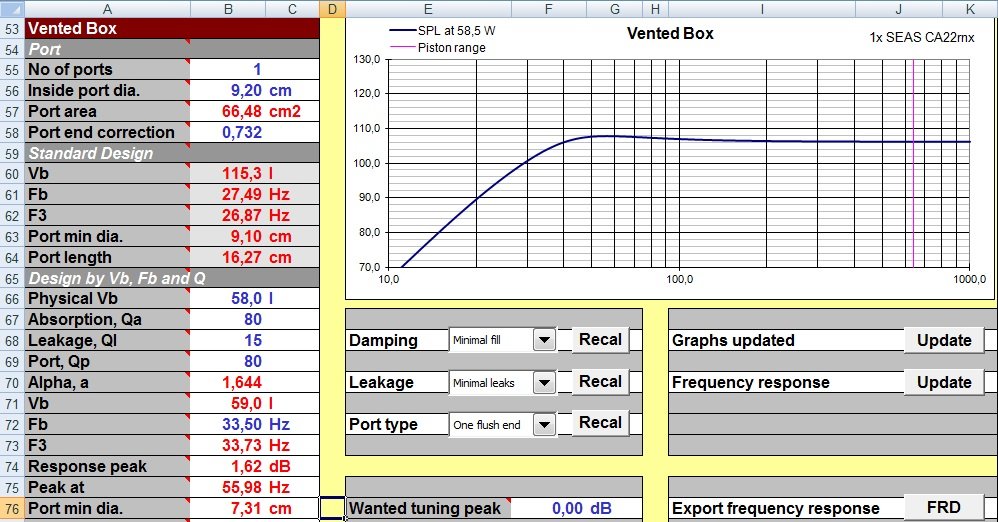Screen dimensions: 998x522
Task: Select the Piston range legend entry
Action: [450, 47]
